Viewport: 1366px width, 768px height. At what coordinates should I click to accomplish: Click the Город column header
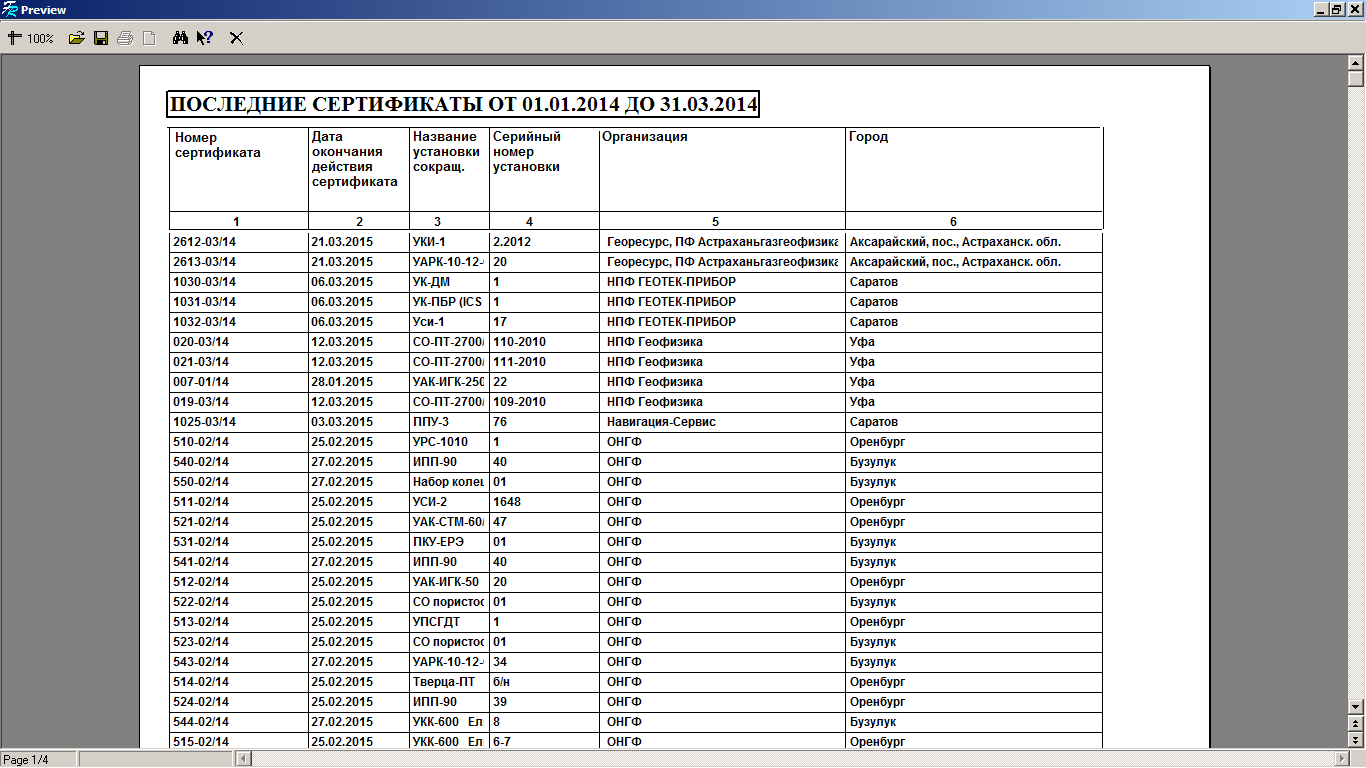tap(868, 137)
